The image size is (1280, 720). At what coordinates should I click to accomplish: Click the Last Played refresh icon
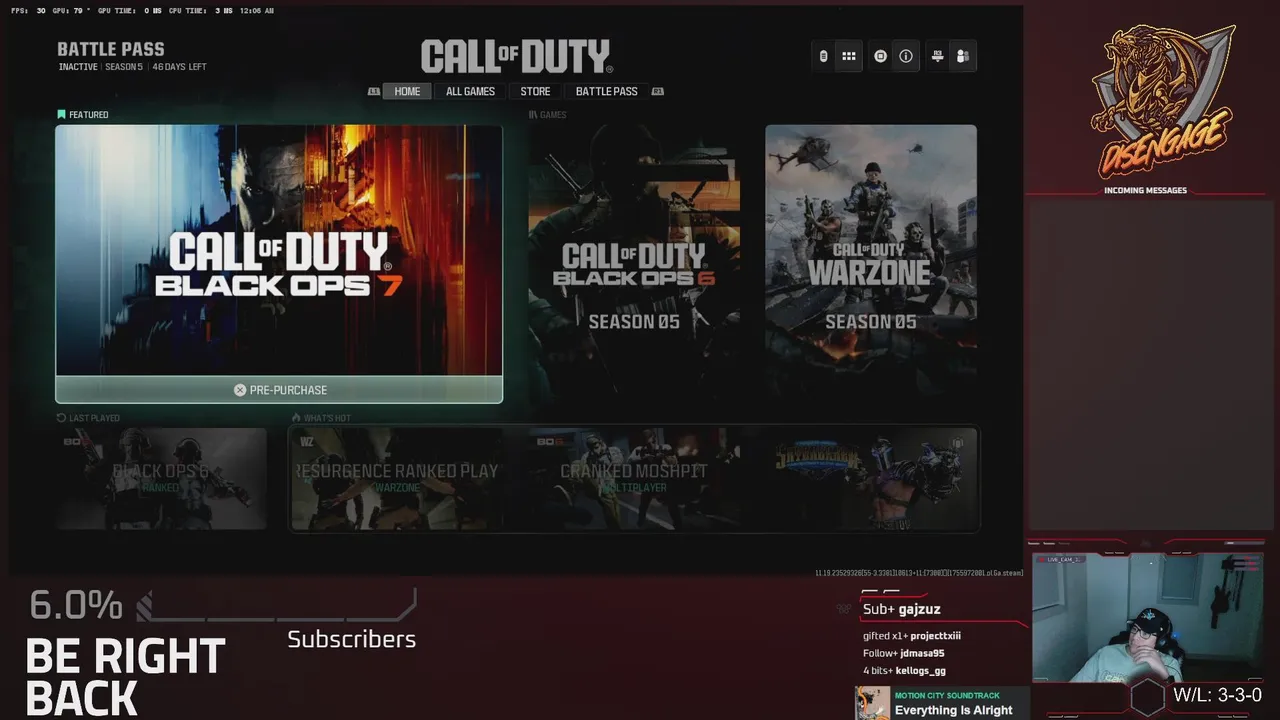coord(61,418)
